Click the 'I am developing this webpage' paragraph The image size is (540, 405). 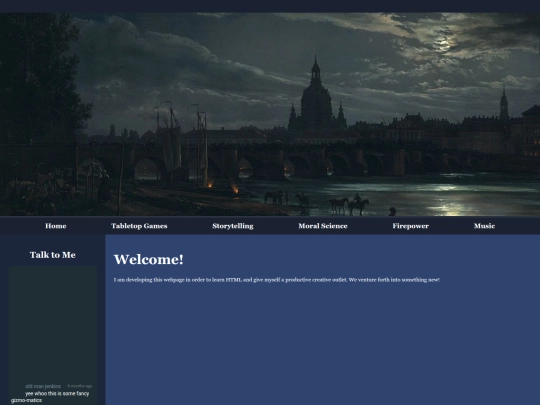click(x=277, y=280)
